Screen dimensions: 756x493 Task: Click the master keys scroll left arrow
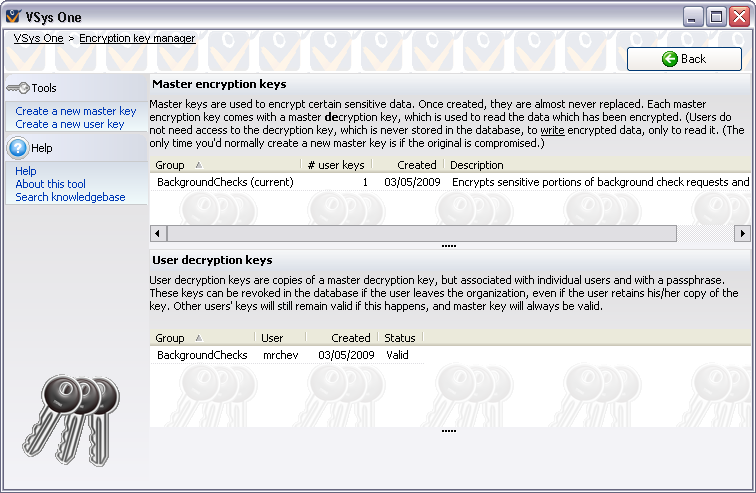click(x=158, y=234)
